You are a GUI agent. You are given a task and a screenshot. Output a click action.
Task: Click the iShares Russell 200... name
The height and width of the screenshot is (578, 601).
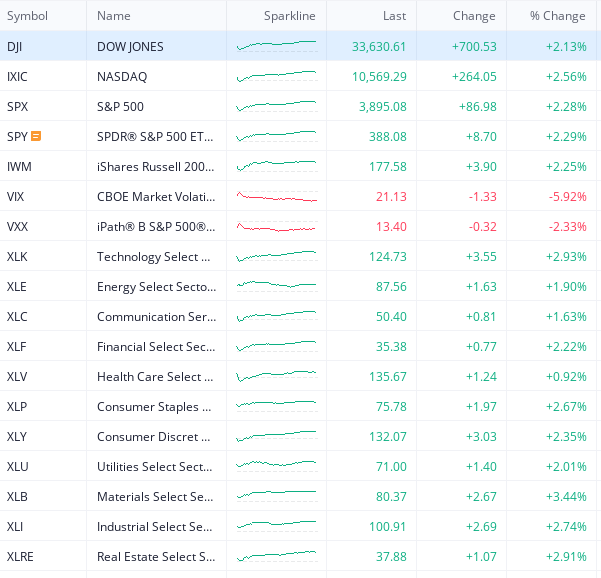(155, 167)
